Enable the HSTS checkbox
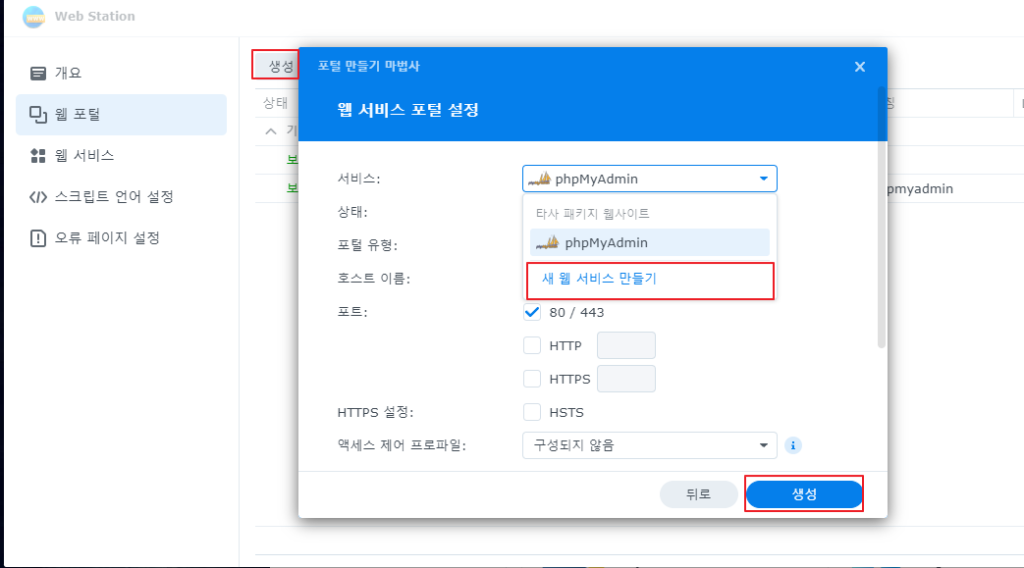Viewport: 1024px width, 568px height. (532, 412)
